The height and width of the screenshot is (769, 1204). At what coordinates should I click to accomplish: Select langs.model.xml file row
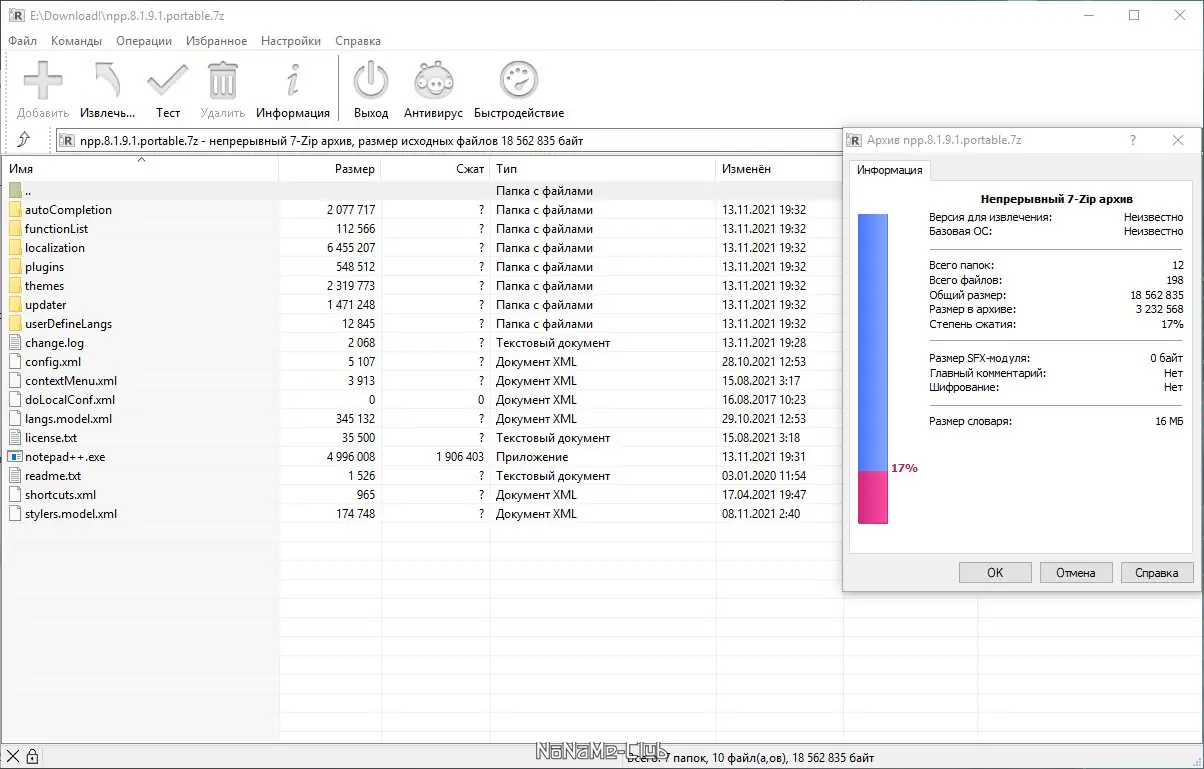[422, 419]
